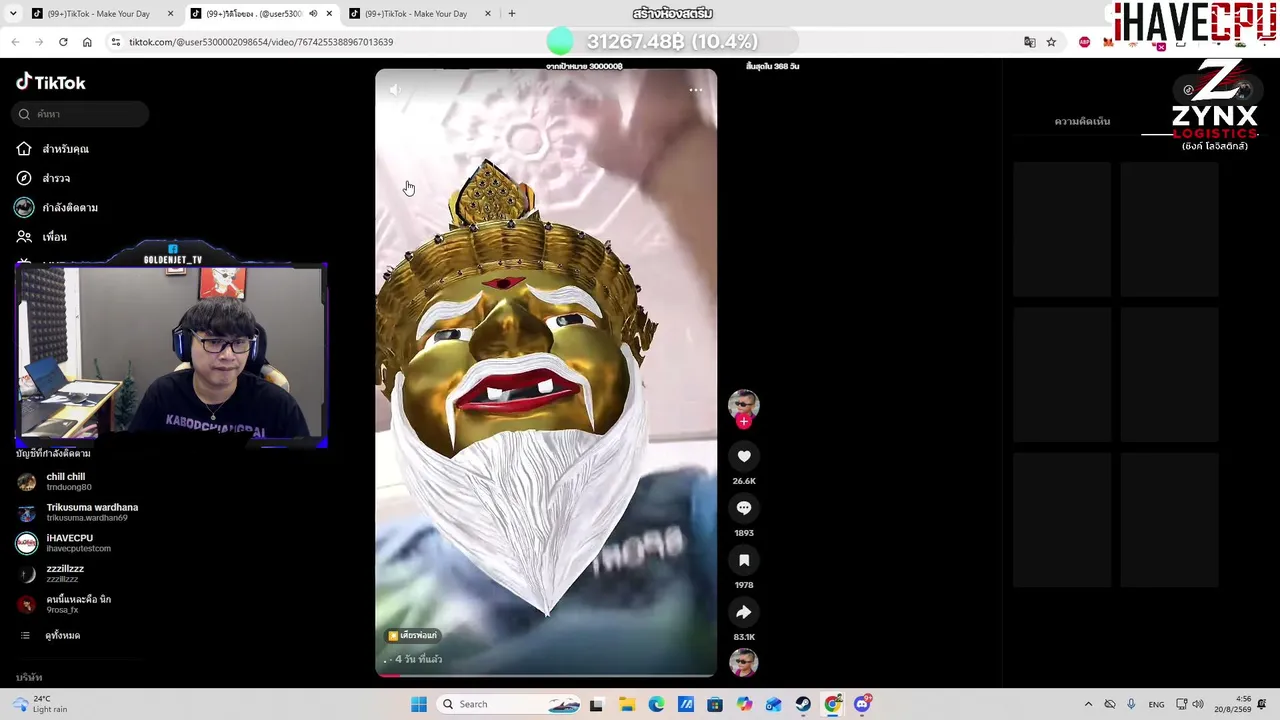Open the iHAVECPU account

(x=64, y=543)
